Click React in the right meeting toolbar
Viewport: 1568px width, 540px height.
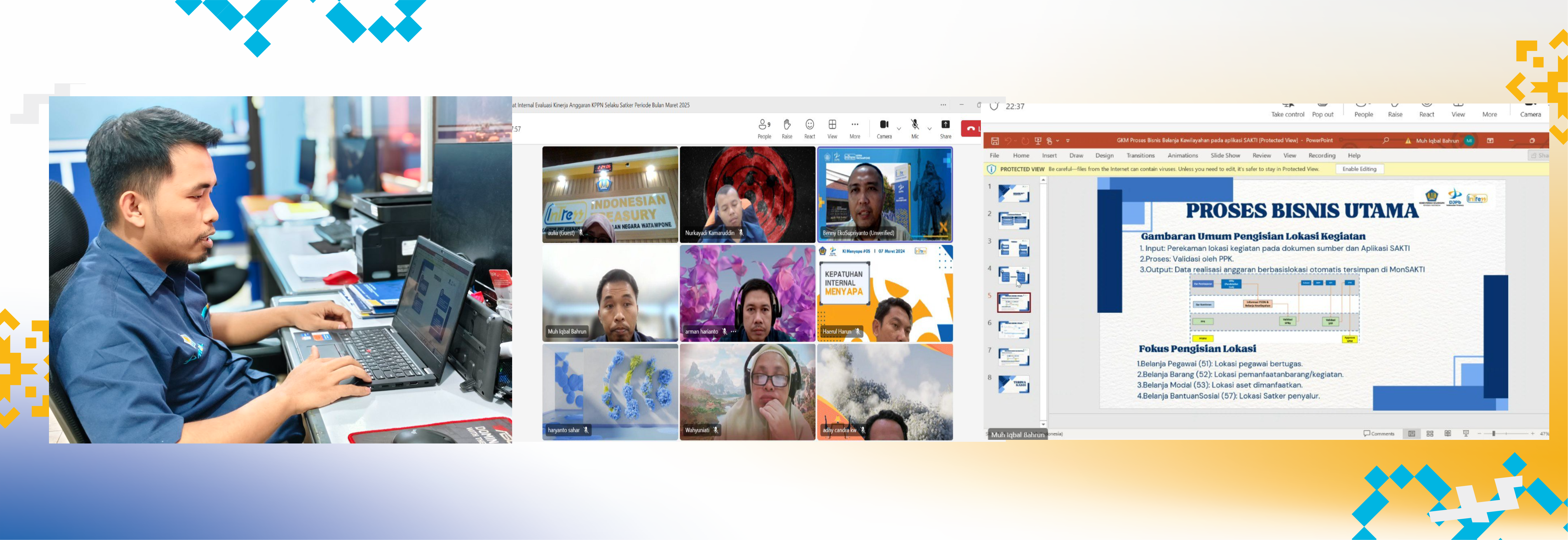pyautogui.click(x=1427, y=111)
